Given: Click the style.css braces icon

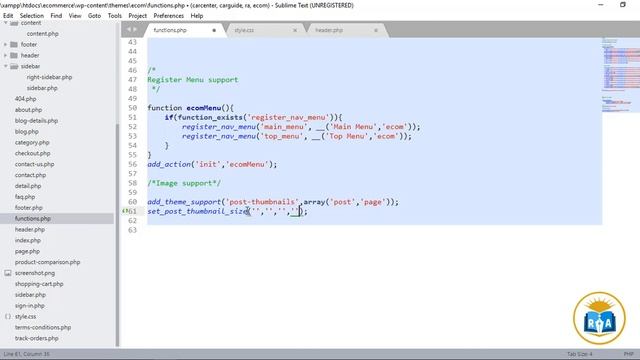Looking at the screenshot, I should click(8, 317).
